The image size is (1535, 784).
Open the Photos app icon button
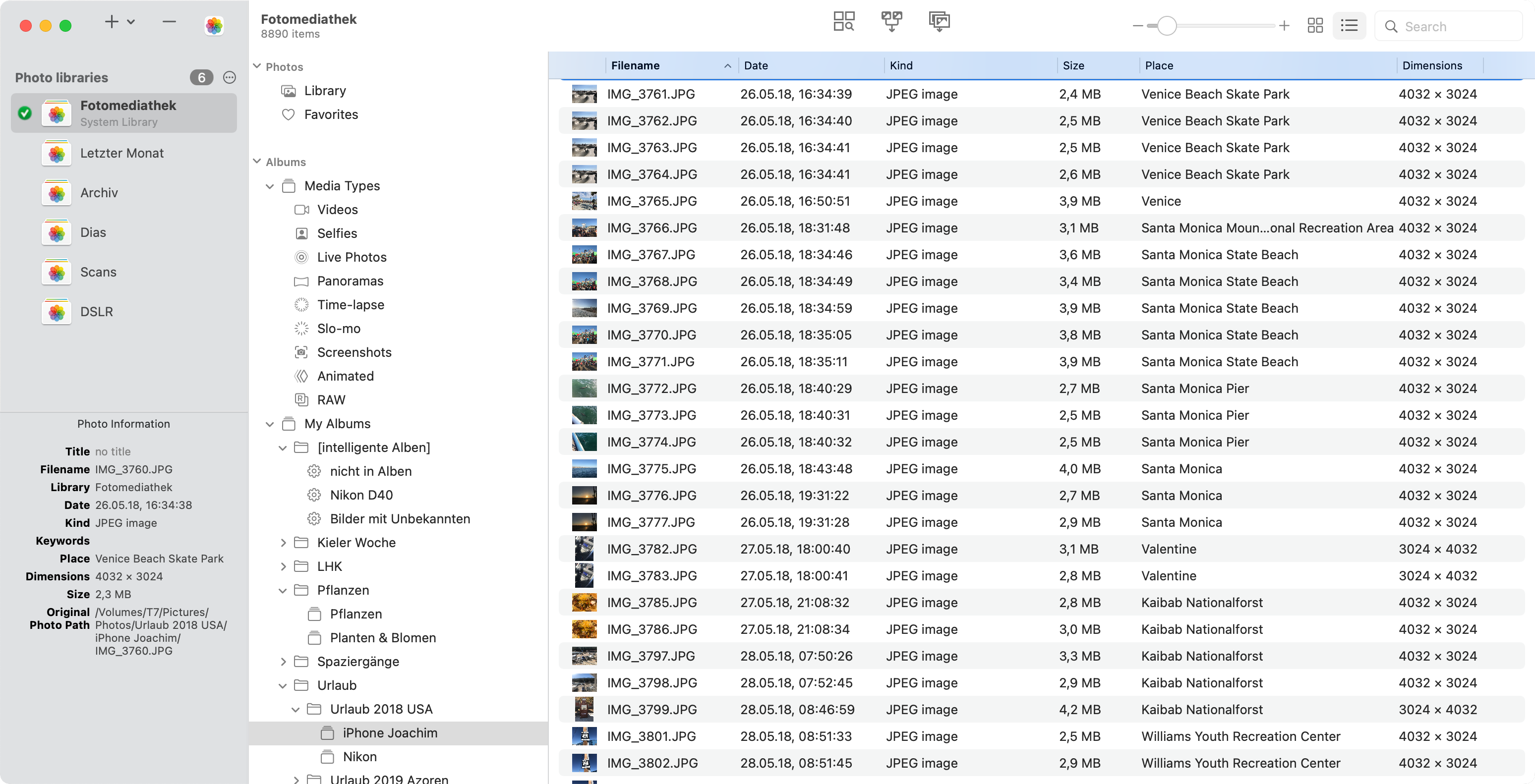tap(214, 26)
